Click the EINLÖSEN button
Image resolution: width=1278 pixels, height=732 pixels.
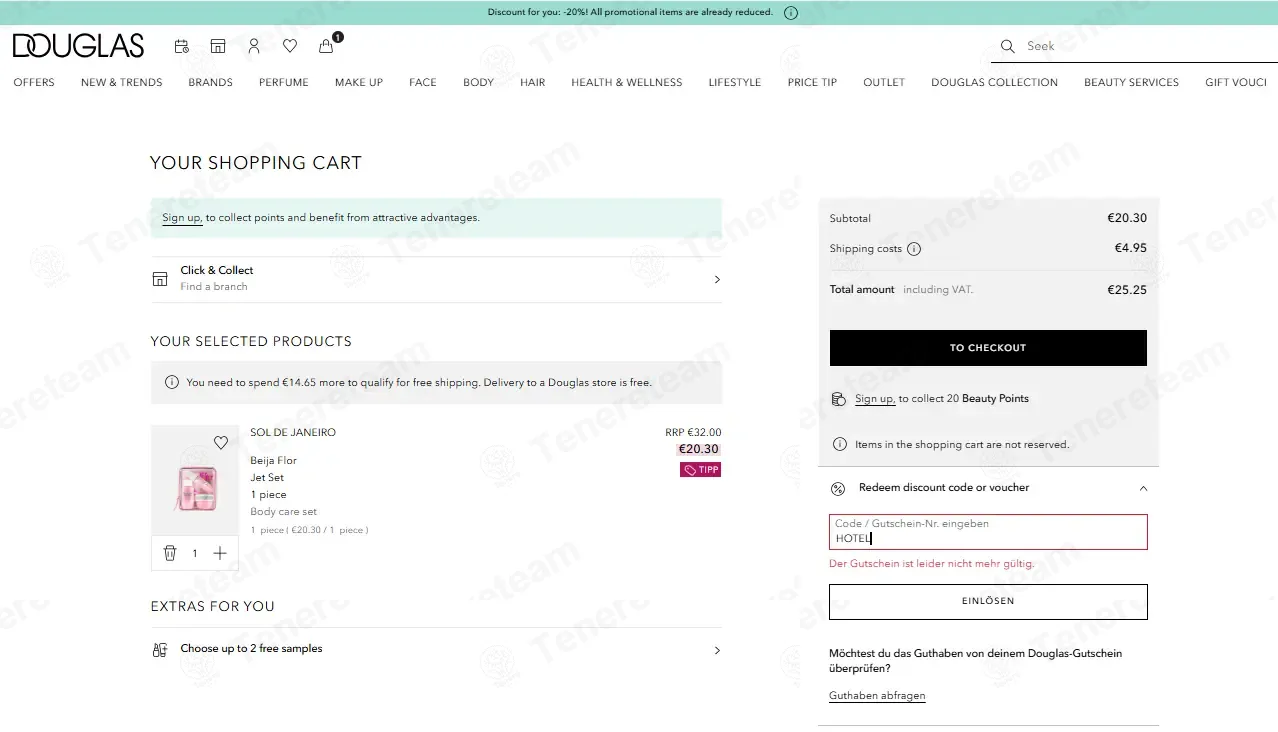988,601
